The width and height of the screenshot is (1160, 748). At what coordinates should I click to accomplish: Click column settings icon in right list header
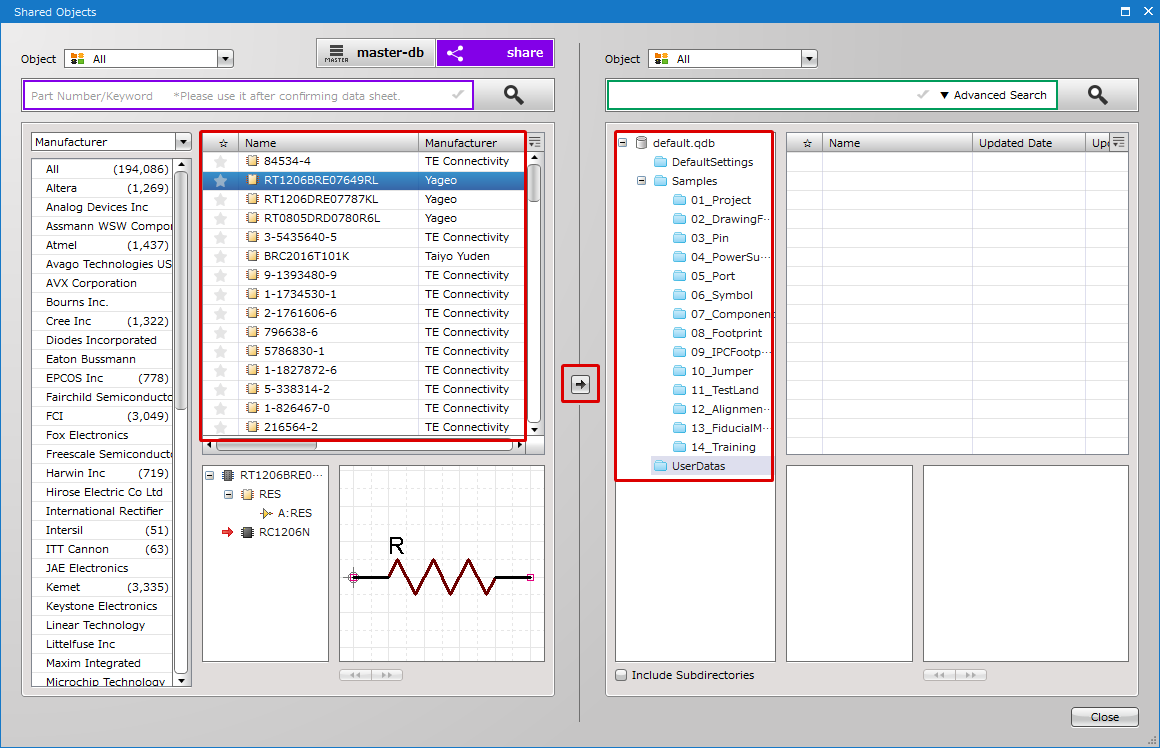click(x=1118, y=143)
